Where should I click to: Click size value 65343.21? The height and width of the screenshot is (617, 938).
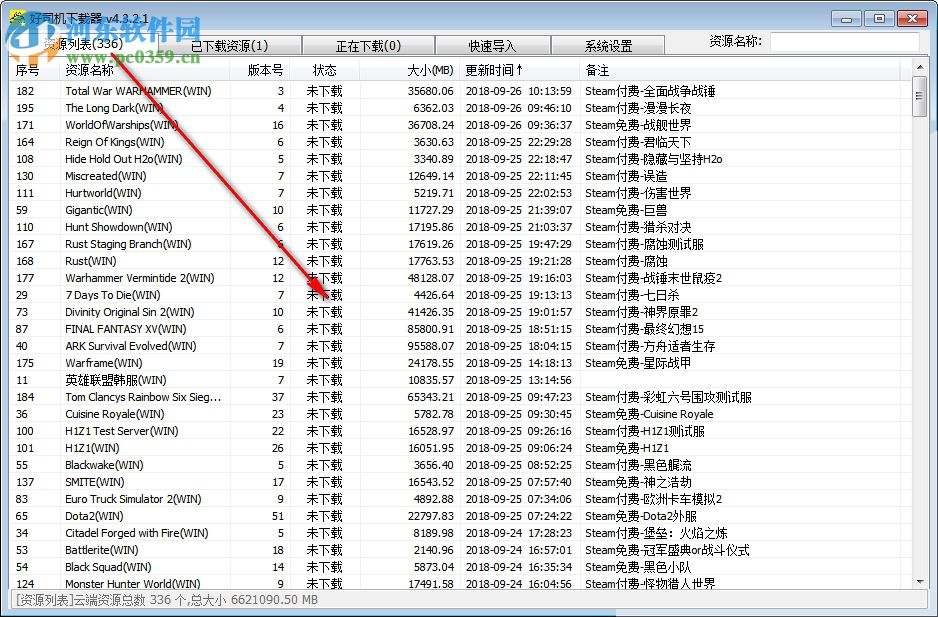tap(431, 397)
